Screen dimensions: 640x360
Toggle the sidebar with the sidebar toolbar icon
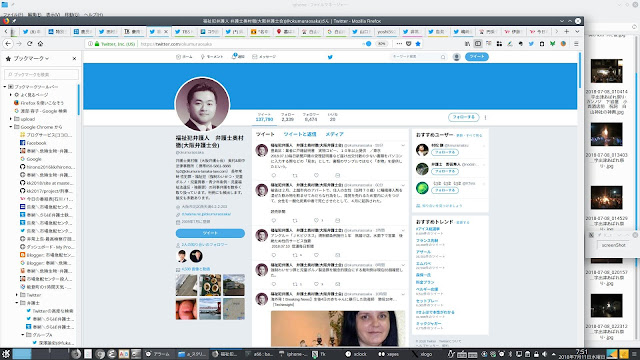tap(478, 44)
